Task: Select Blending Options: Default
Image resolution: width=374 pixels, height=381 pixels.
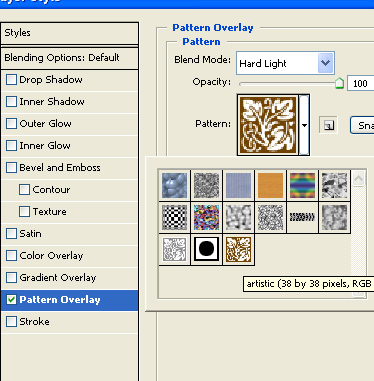Action: point(70,58)
